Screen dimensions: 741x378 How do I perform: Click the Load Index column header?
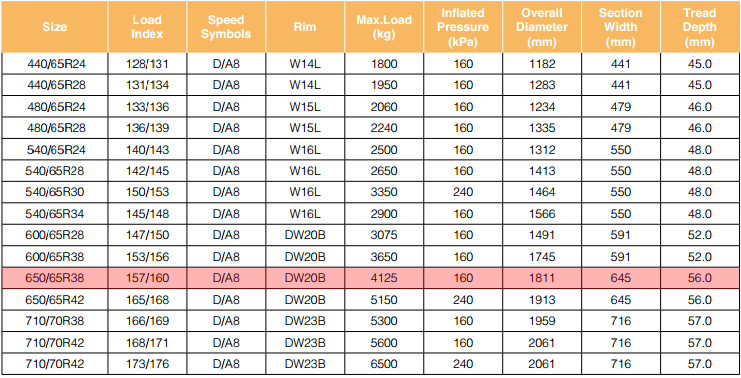pos(147,27)
